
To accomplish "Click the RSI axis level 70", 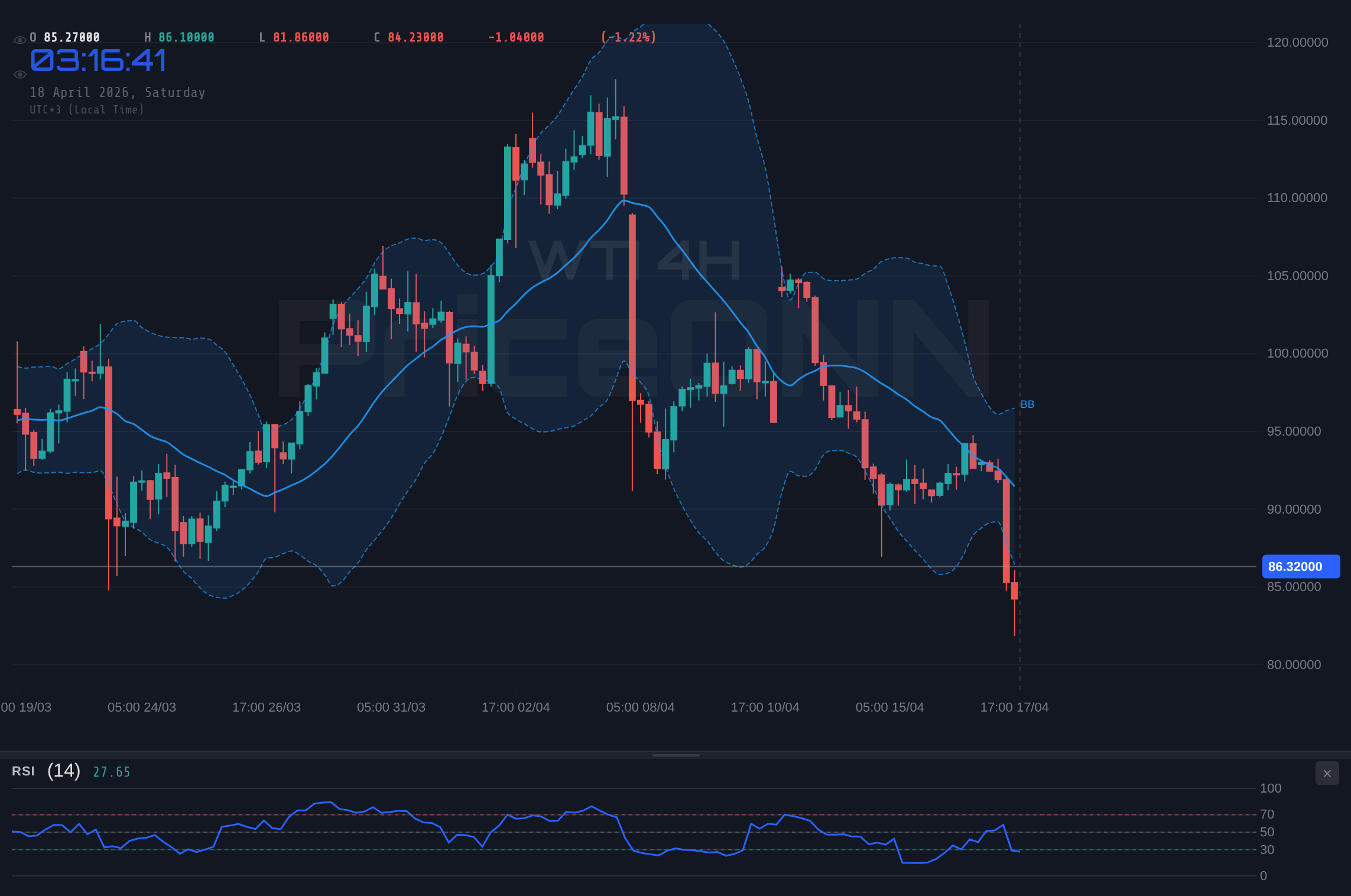I will pyautogui.click(x=1267, y=814).
